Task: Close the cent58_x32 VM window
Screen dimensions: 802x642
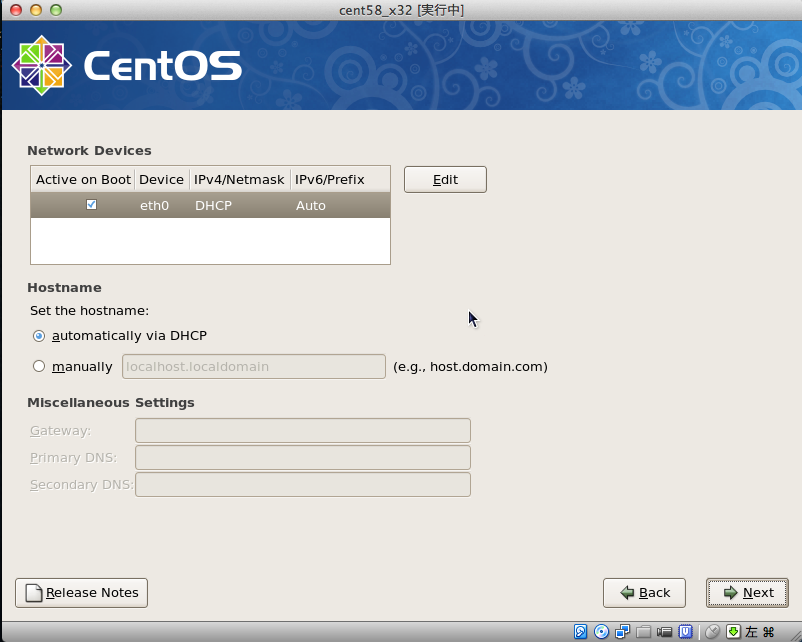Action: (x=16, y=10)
